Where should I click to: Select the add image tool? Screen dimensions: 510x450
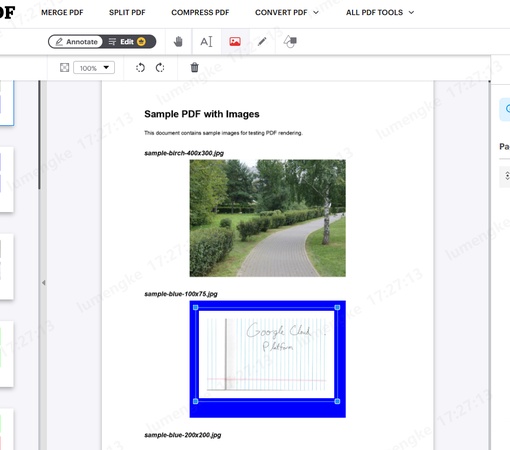tap(235, 42)
